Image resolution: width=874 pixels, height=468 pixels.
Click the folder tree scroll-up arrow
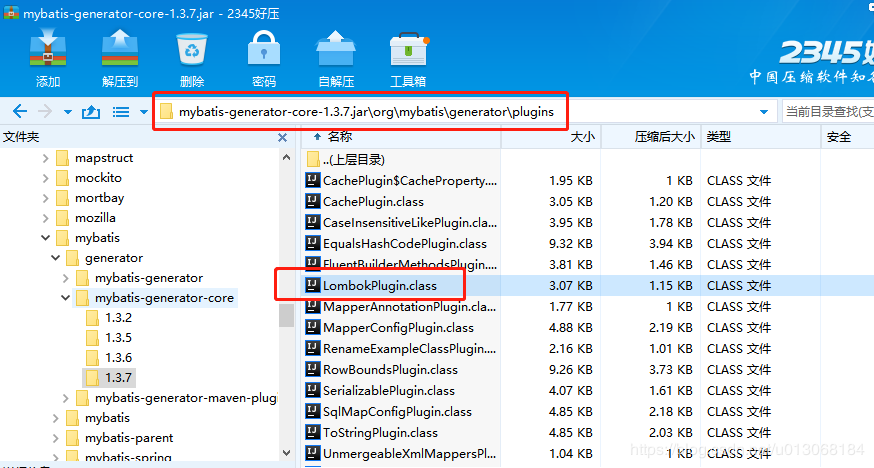[x=287, y=158]
